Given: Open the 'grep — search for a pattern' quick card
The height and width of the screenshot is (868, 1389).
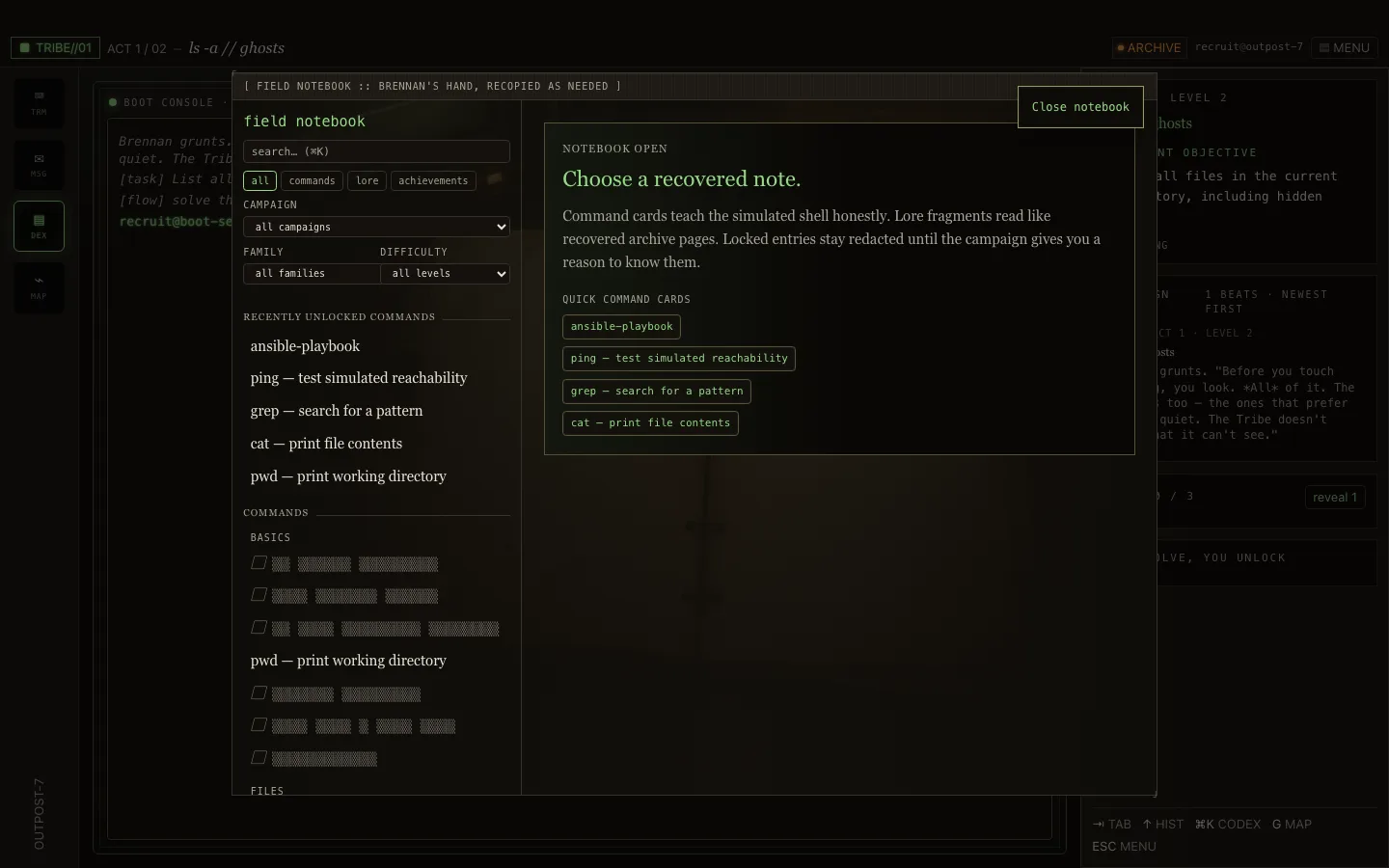Looking at the screenshot, I should click(x=657, y=392).
